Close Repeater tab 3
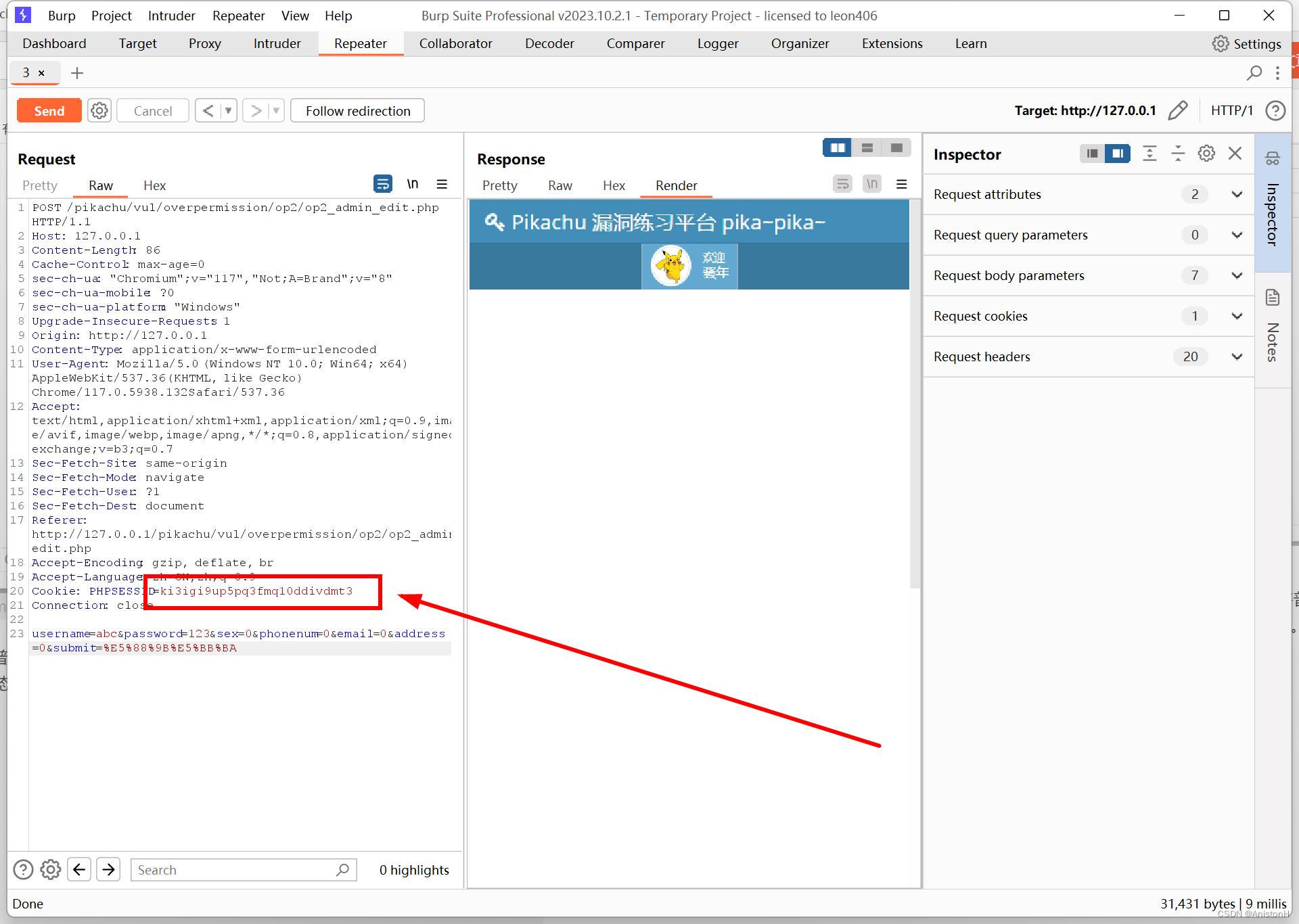The image size is (1299, 924). pyautogui.click(x=41, y=73)
